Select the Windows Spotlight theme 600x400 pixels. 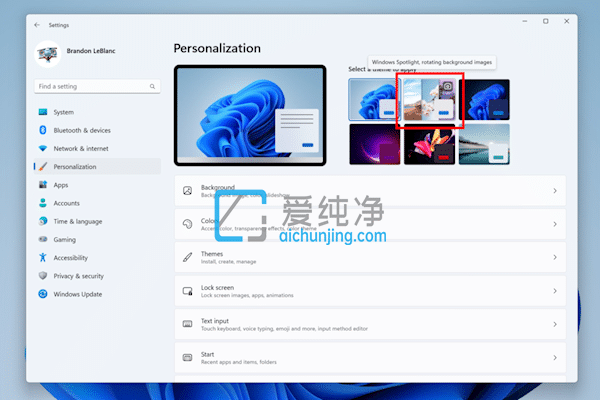[x=429, y=100]
